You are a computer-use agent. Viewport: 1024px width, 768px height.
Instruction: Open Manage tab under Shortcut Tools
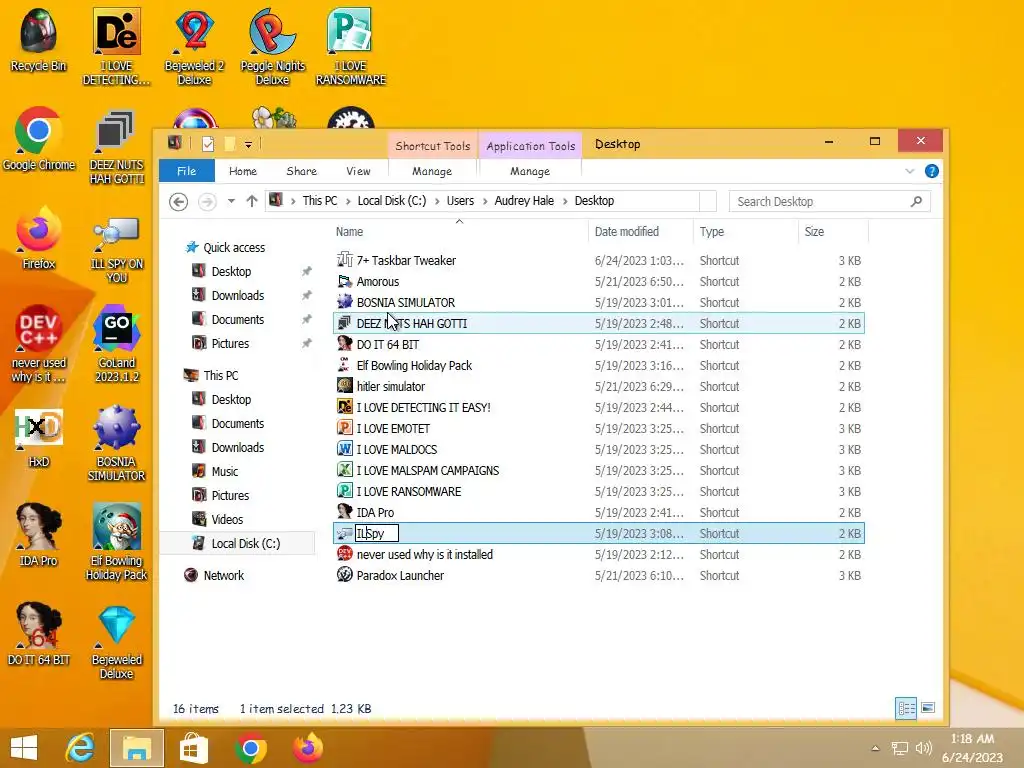tap(432, 171)
